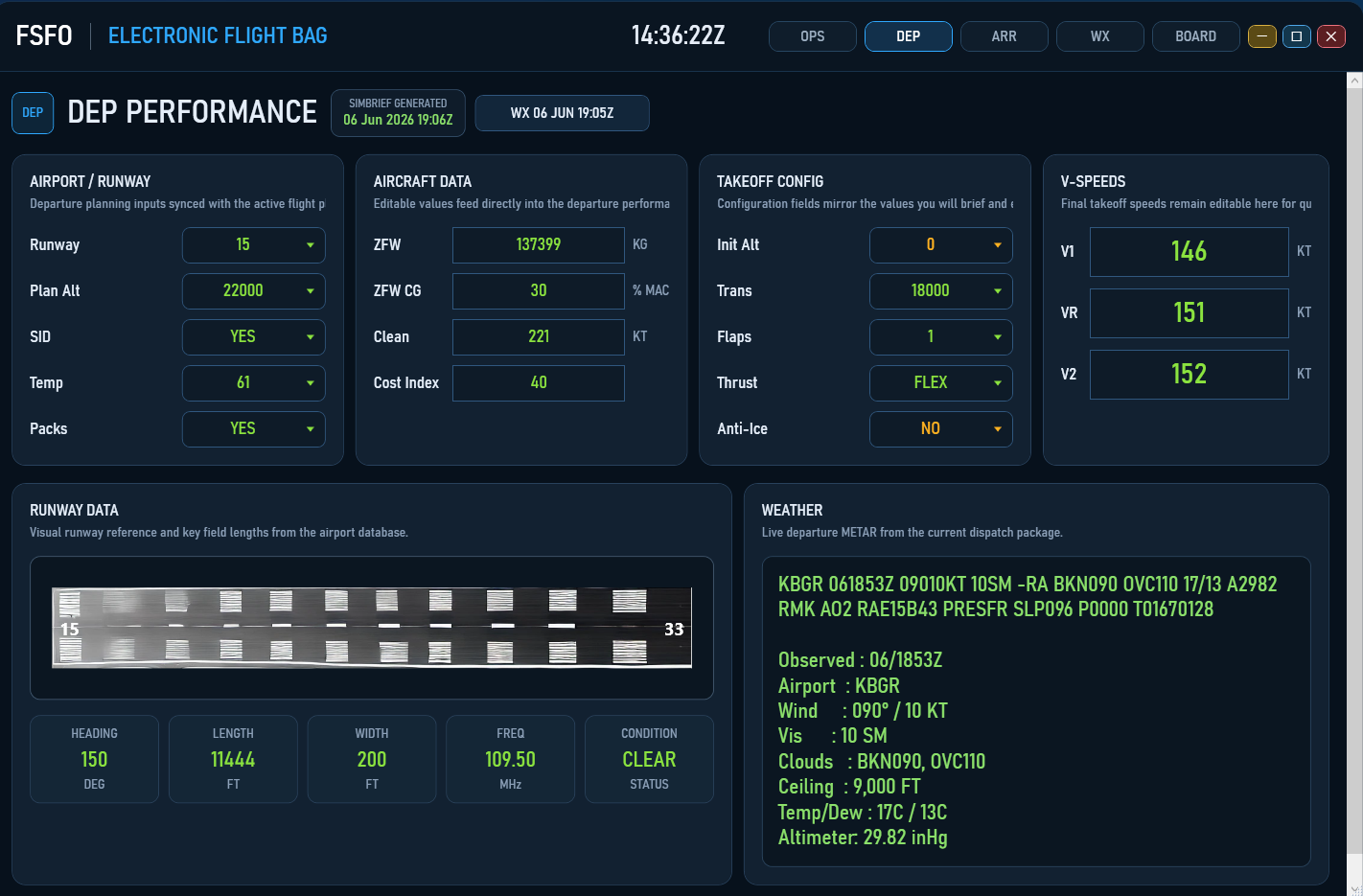Expand the Flaps dropdown showing 1
Image resolution: width=1363 pixels, height=896 pixels.
[x=941, y=337]
